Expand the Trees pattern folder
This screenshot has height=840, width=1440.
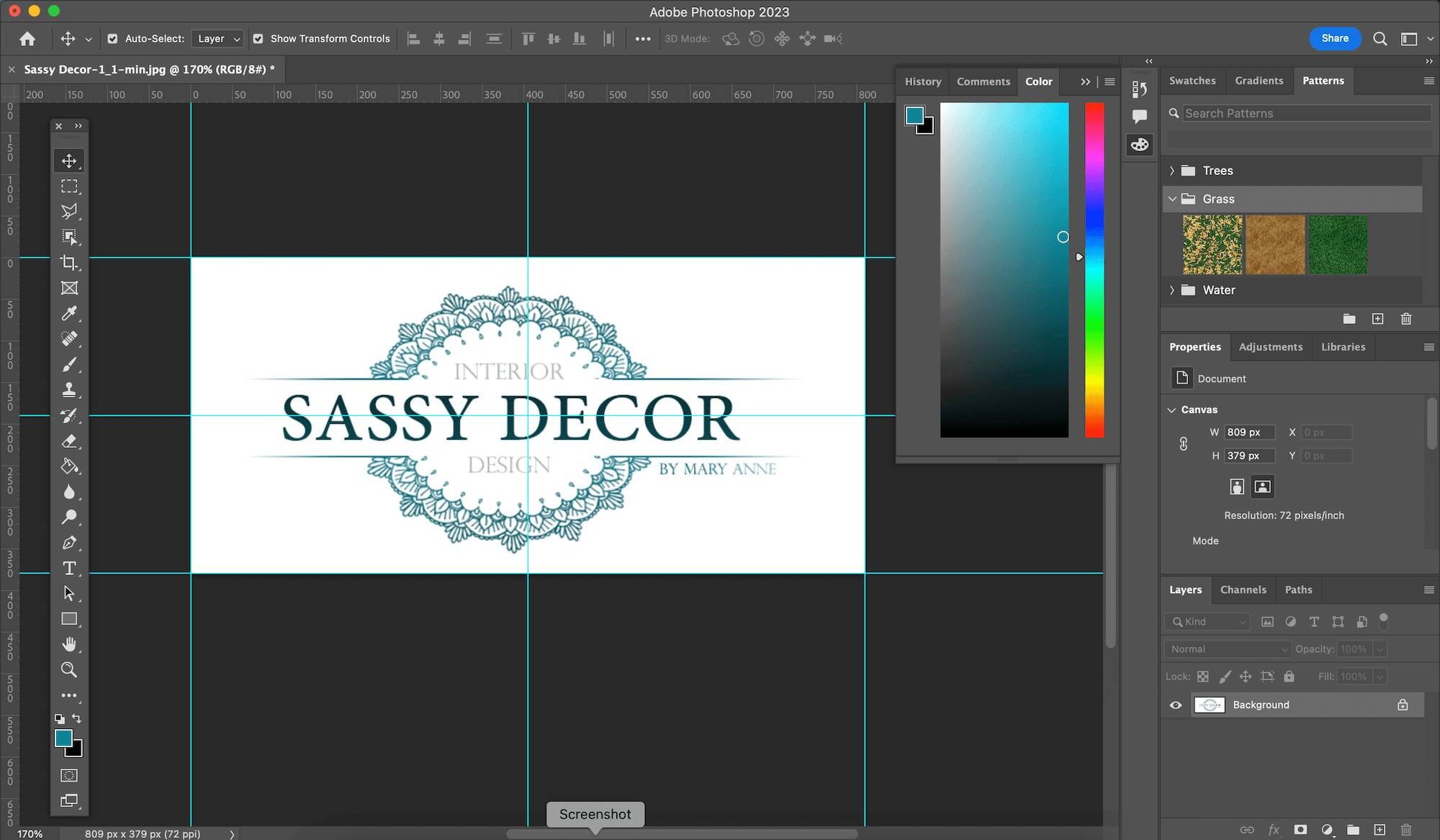(x=1172, y=171)
